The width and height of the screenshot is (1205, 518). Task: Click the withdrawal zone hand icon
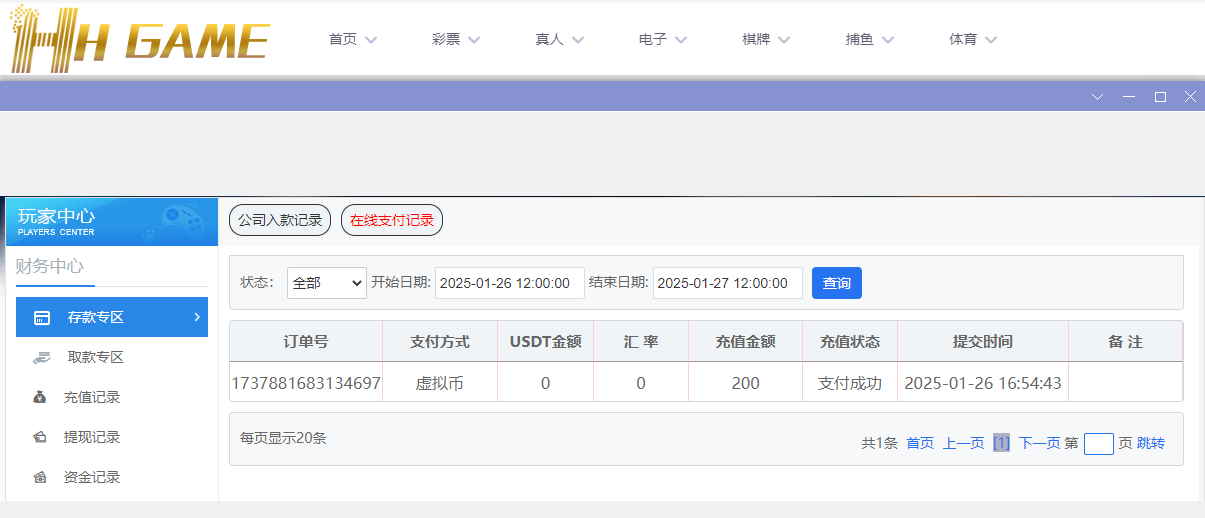[41, 357]
